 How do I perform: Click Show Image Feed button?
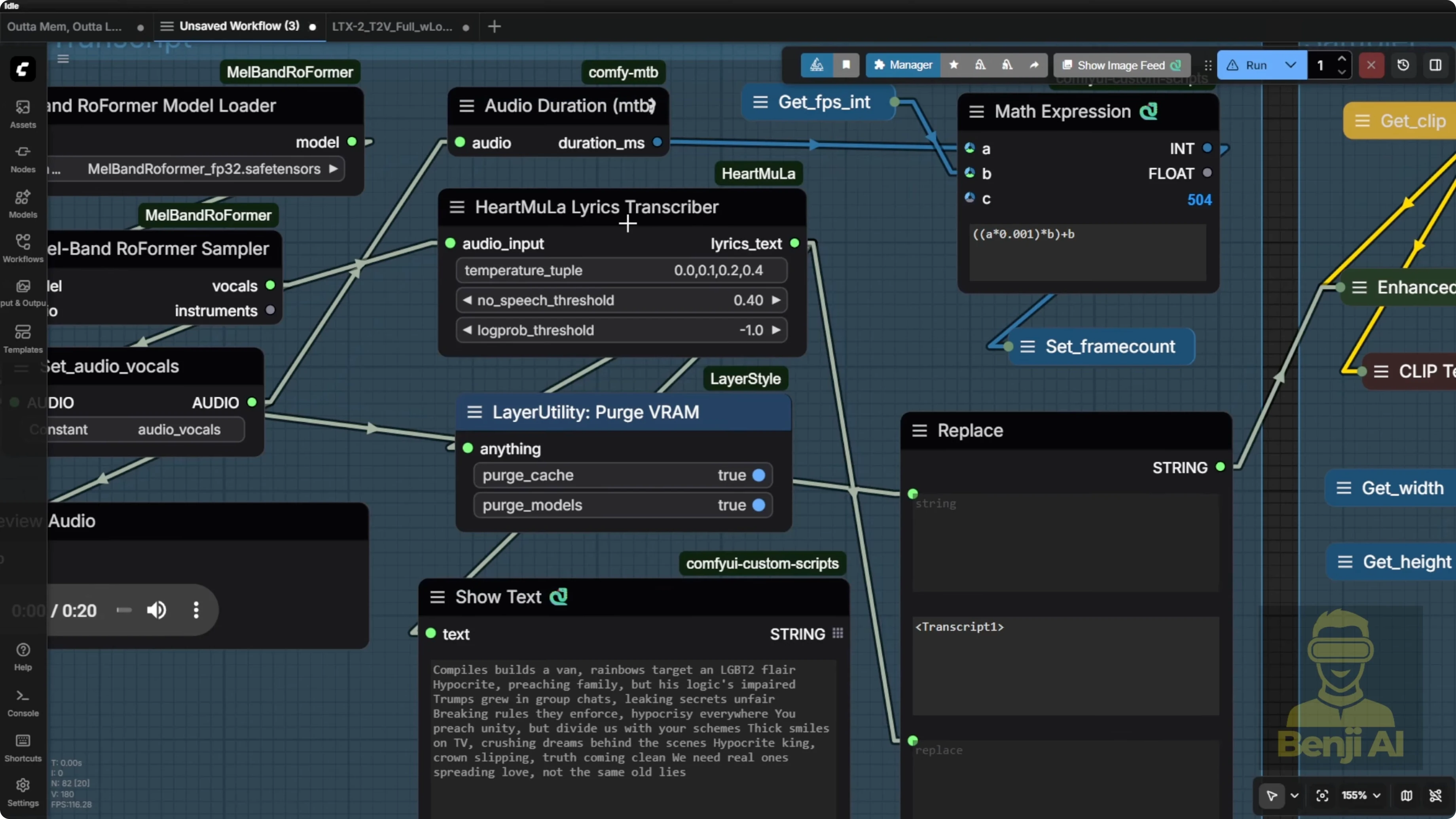tap(1121, 65)
